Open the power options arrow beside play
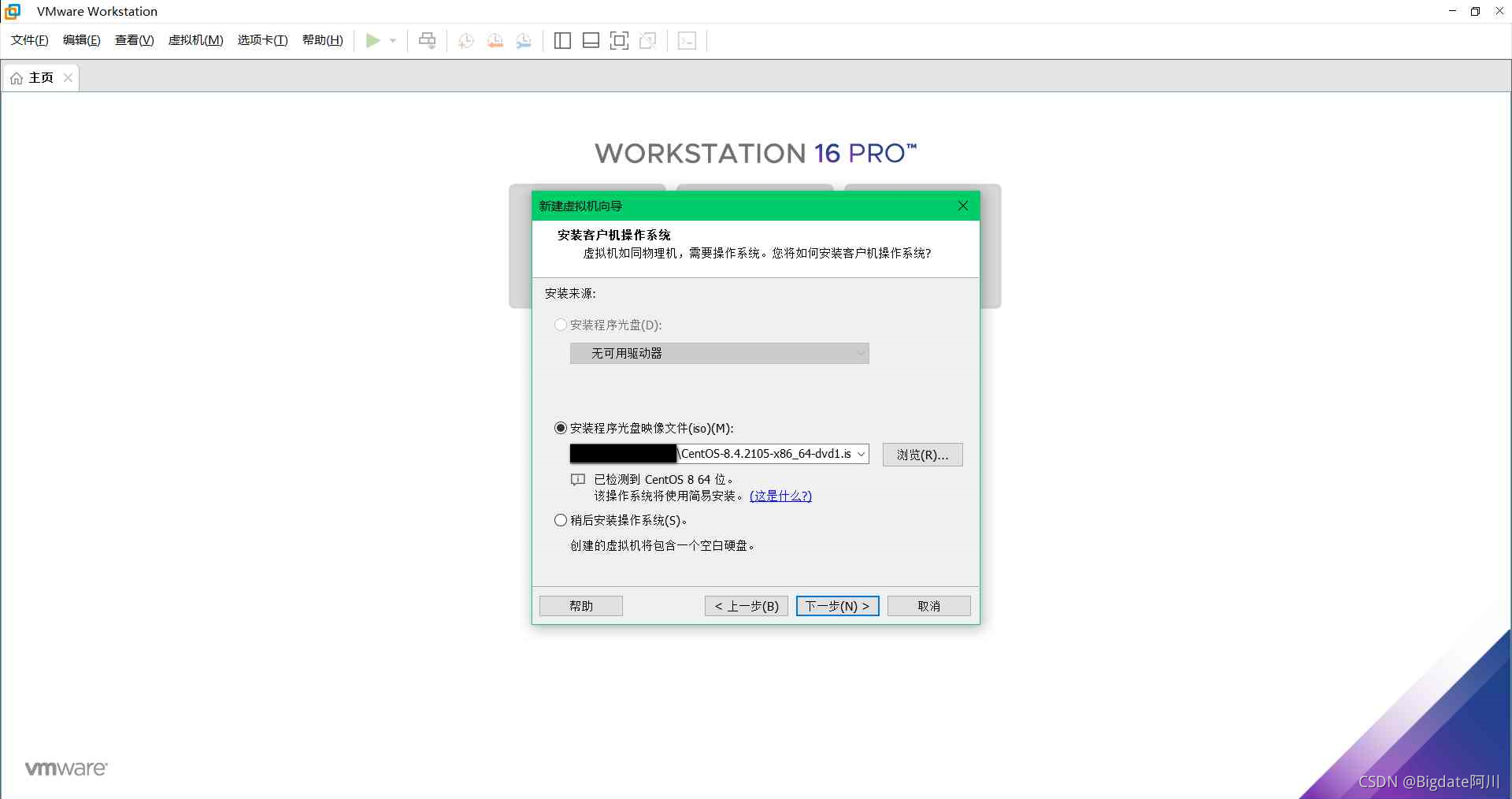This screenshot has height=799, width=1512. 393,41
